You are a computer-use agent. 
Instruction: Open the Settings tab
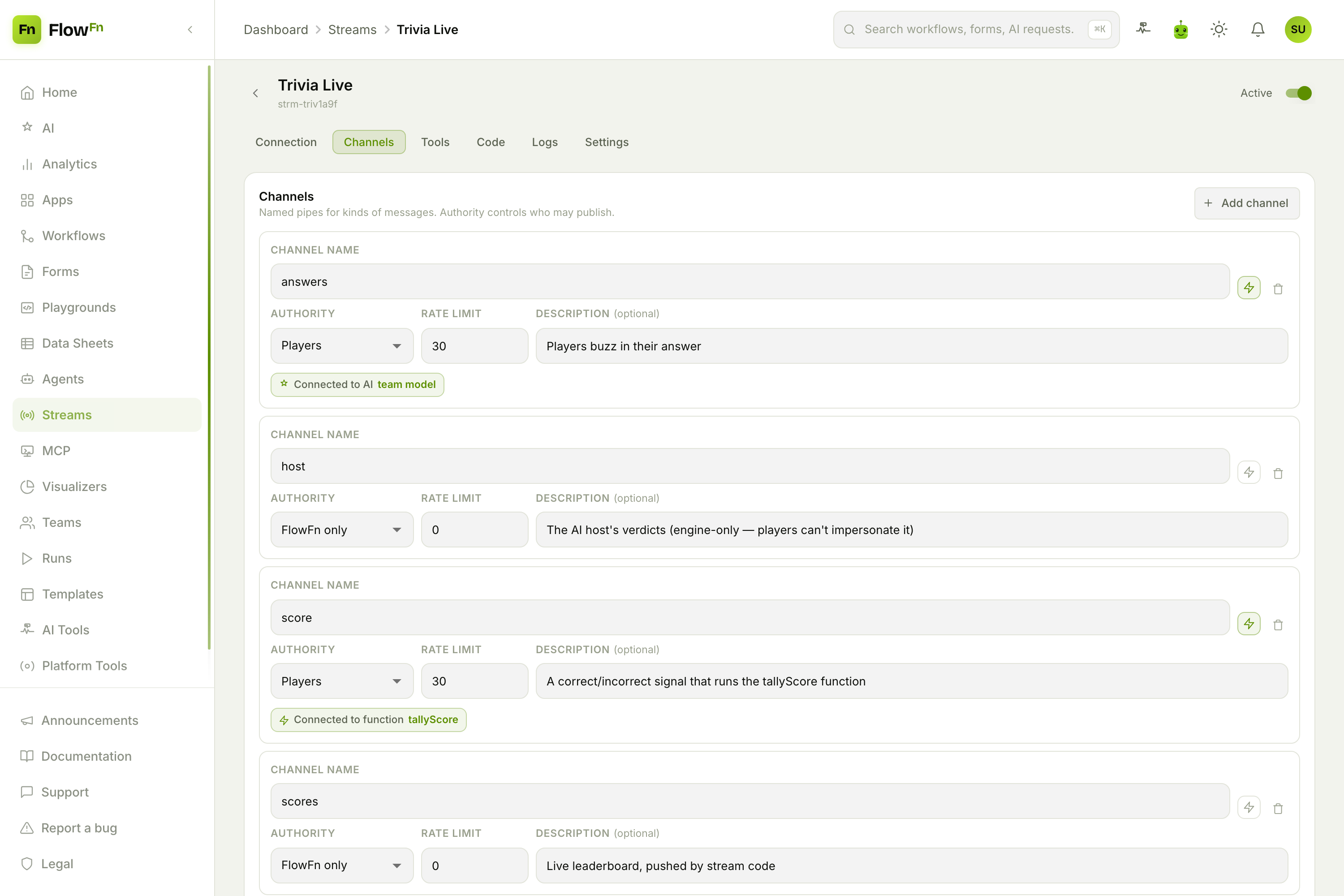pyautogui.click(x=606, y=142)
